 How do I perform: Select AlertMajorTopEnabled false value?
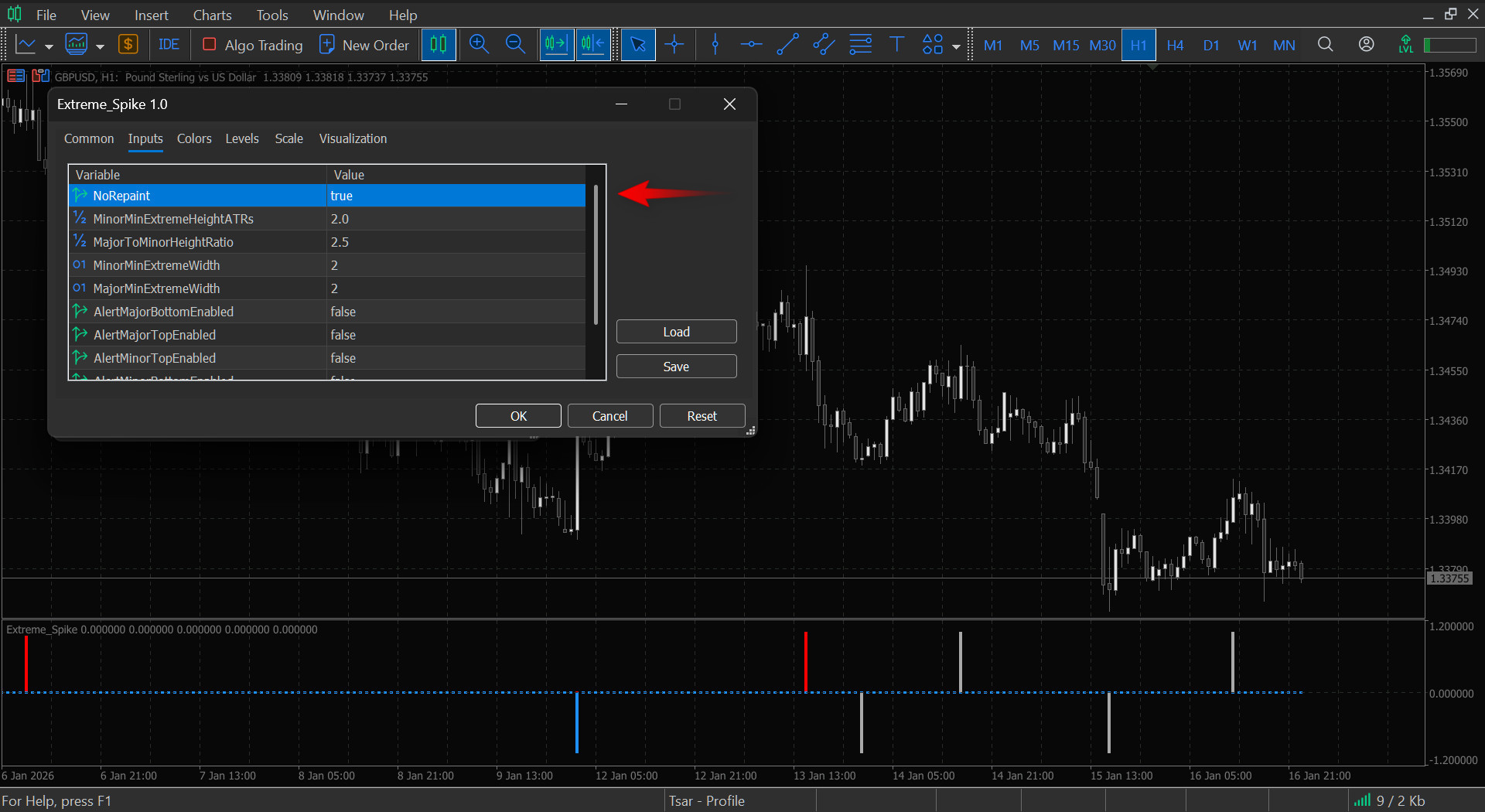[456, 335]
